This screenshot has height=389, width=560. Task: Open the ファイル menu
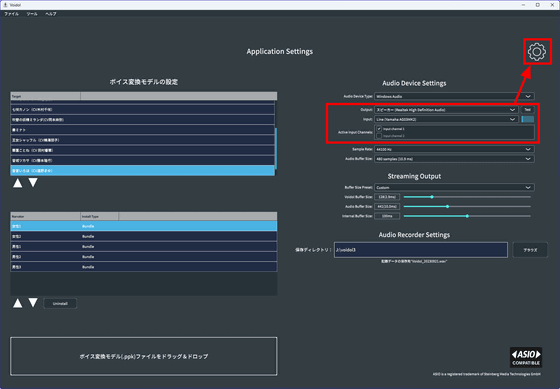[11, 14]
